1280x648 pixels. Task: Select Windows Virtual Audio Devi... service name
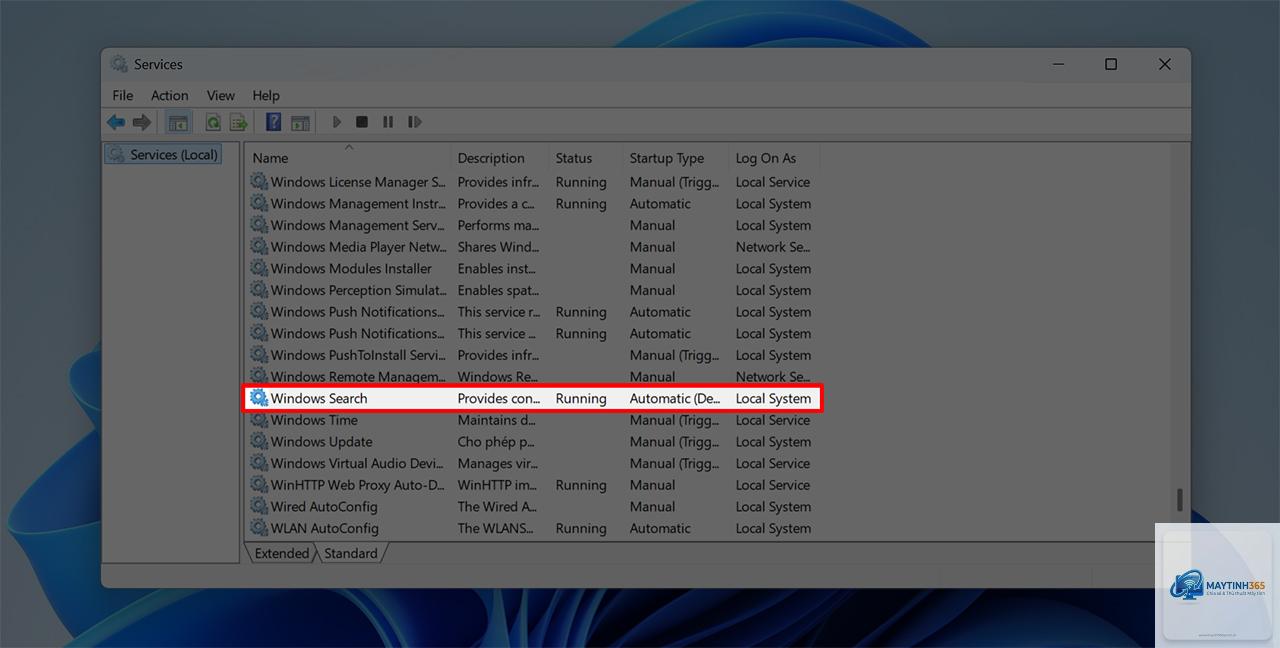357,463
